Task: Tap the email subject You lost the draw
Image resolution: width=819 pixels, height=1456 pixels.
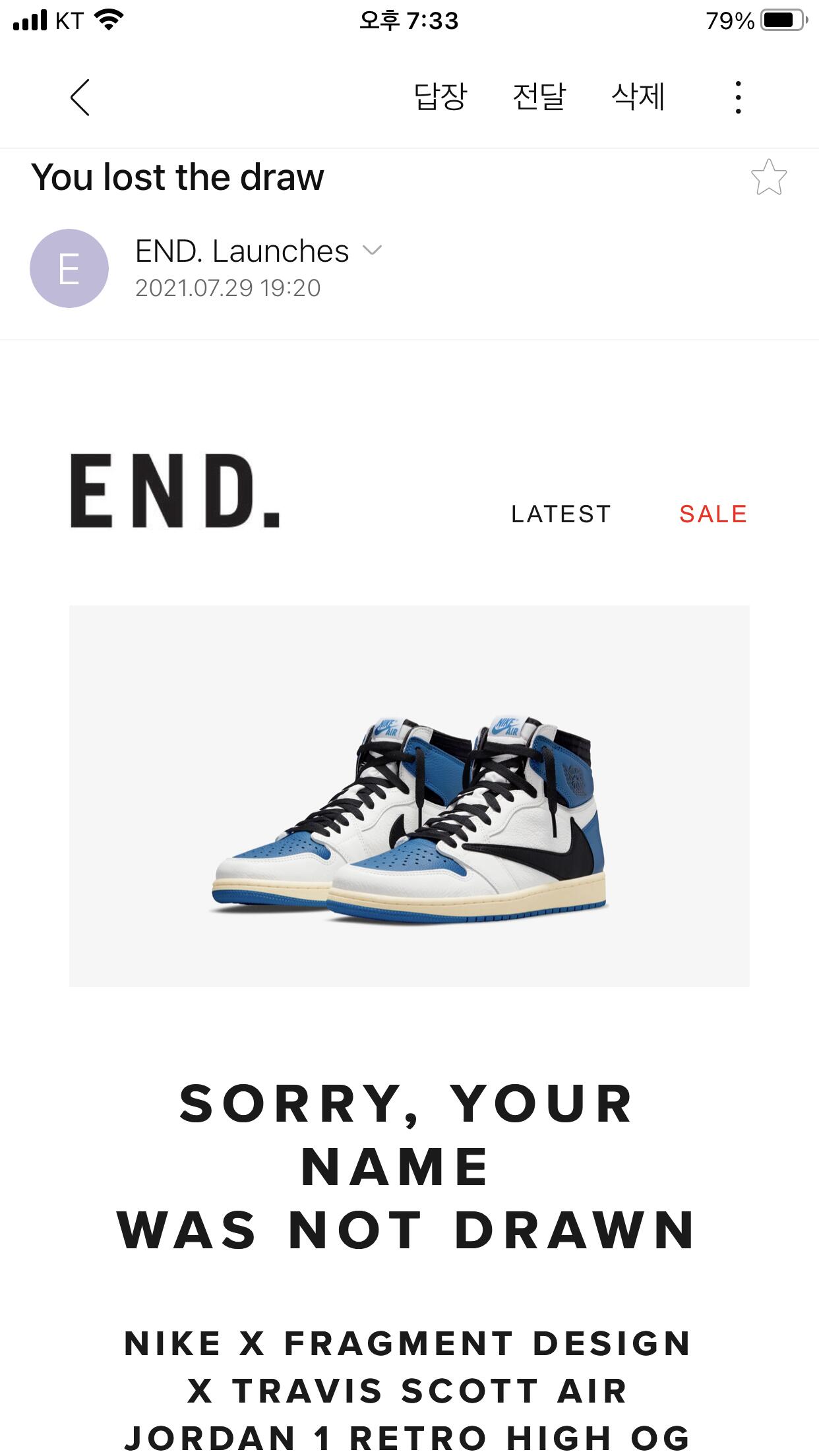Action: point(178,177)
